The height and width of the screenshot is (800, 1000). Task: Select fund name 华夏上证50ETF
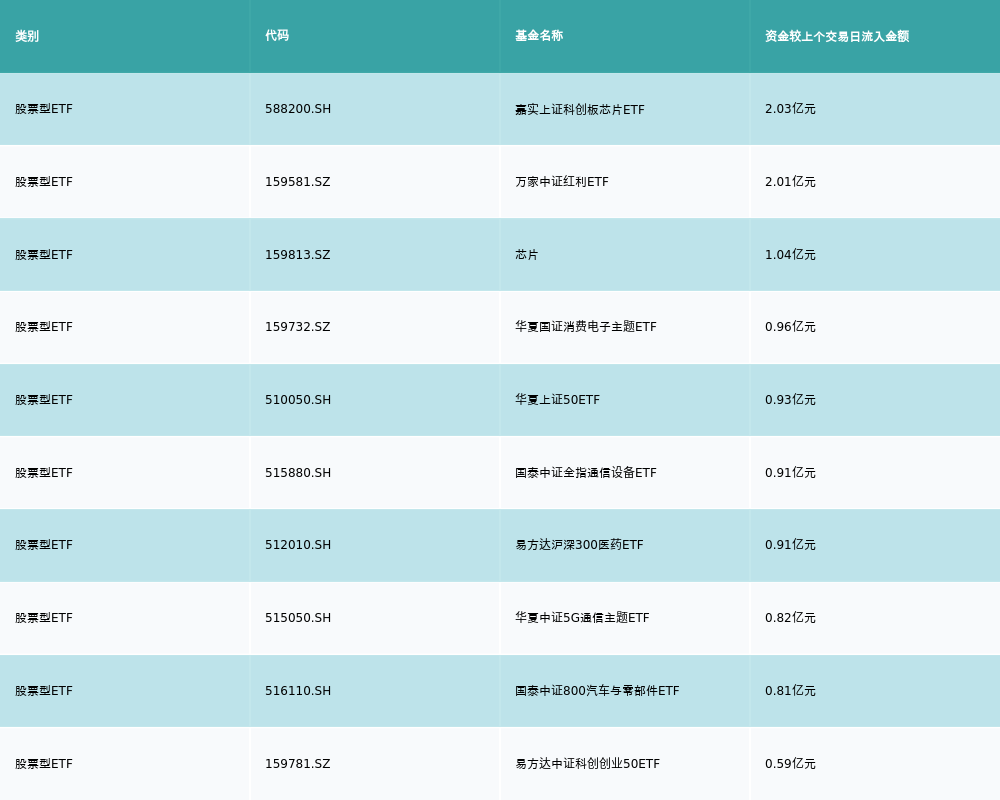tap(557, 400)
